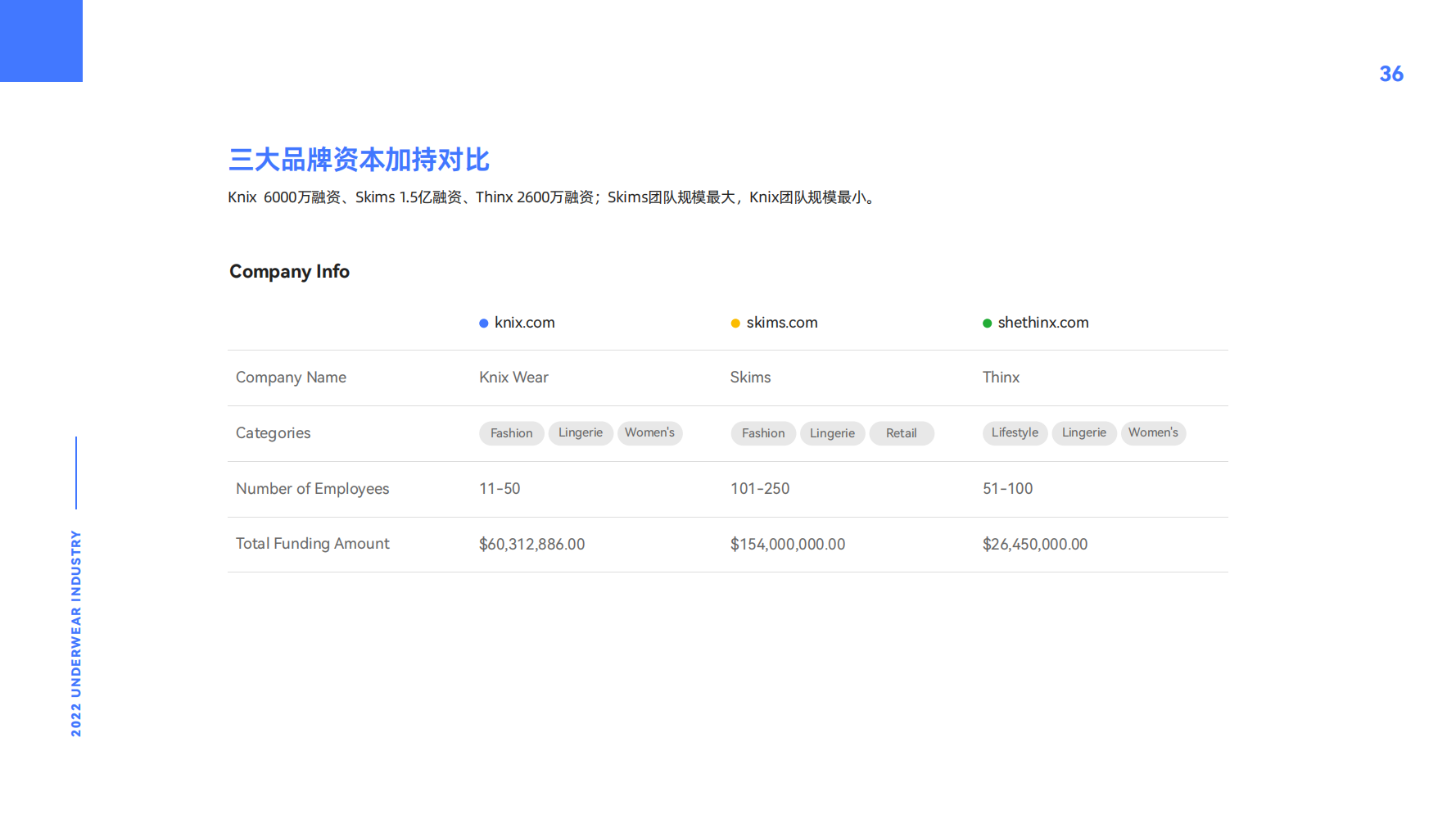Click the 11-50 employees value
The height and width of the screenshot is (819, 1456).
click(x=500, y=489)
